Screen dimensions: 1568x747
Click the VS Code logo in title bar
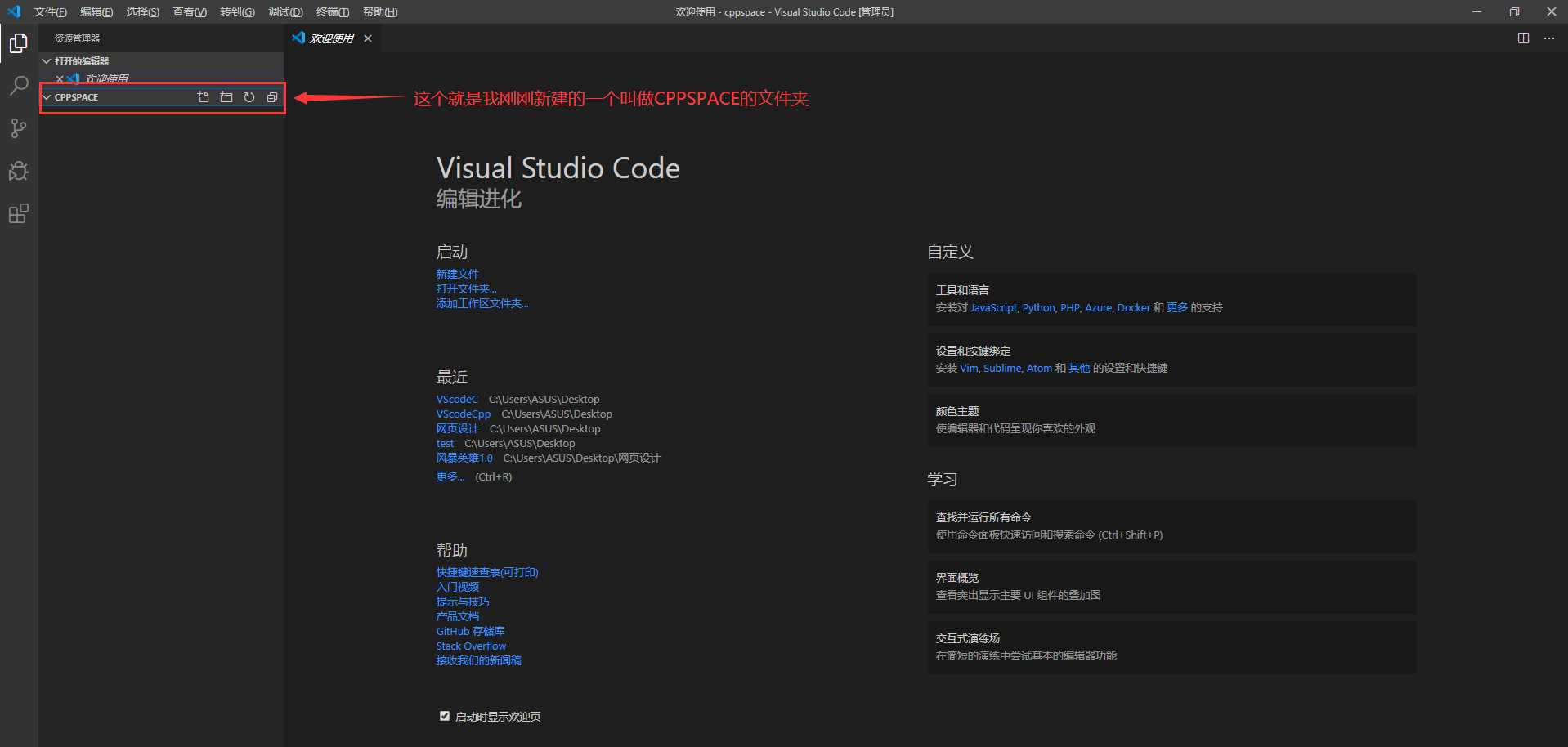point(14,11)
